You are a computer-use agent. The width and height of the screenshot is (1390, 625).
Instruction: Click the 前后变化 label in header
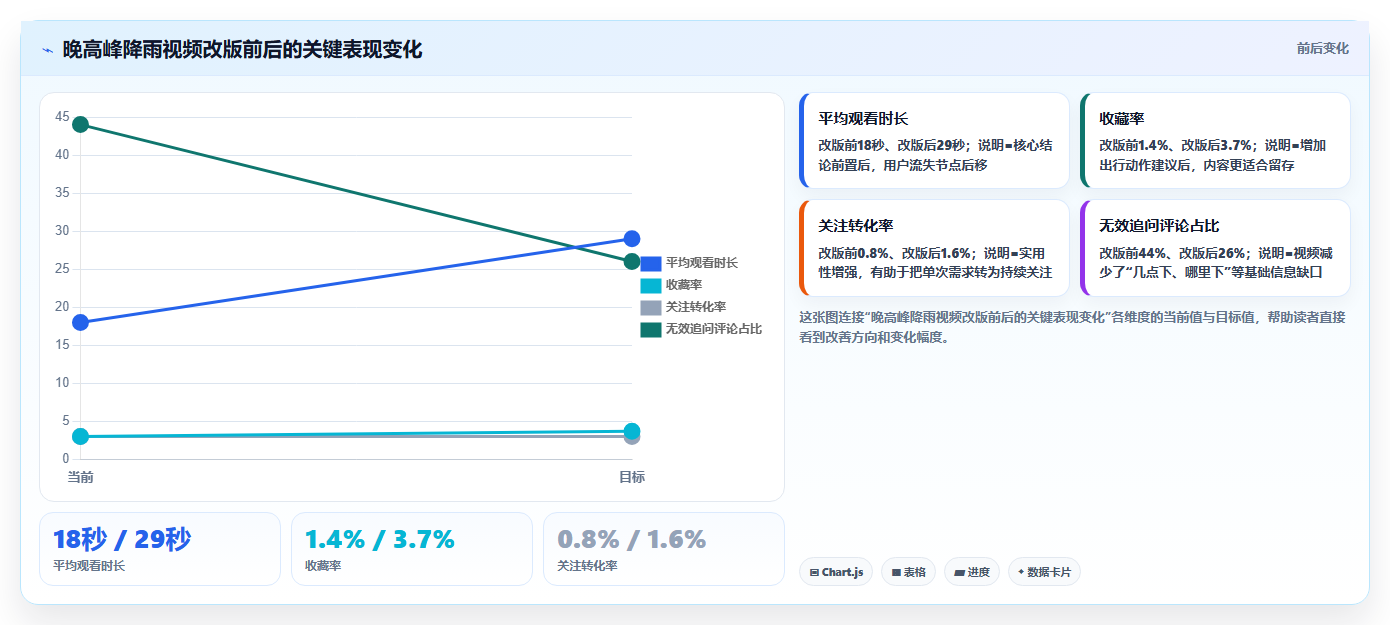tap(1322, 48)
